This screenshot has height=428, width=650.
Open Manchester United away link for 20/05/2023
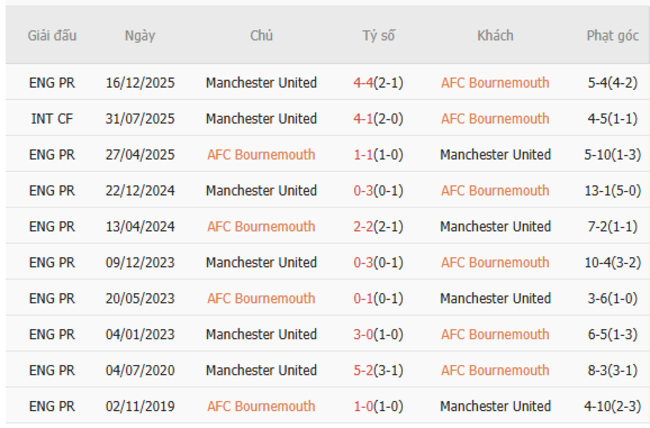point(495,299)
